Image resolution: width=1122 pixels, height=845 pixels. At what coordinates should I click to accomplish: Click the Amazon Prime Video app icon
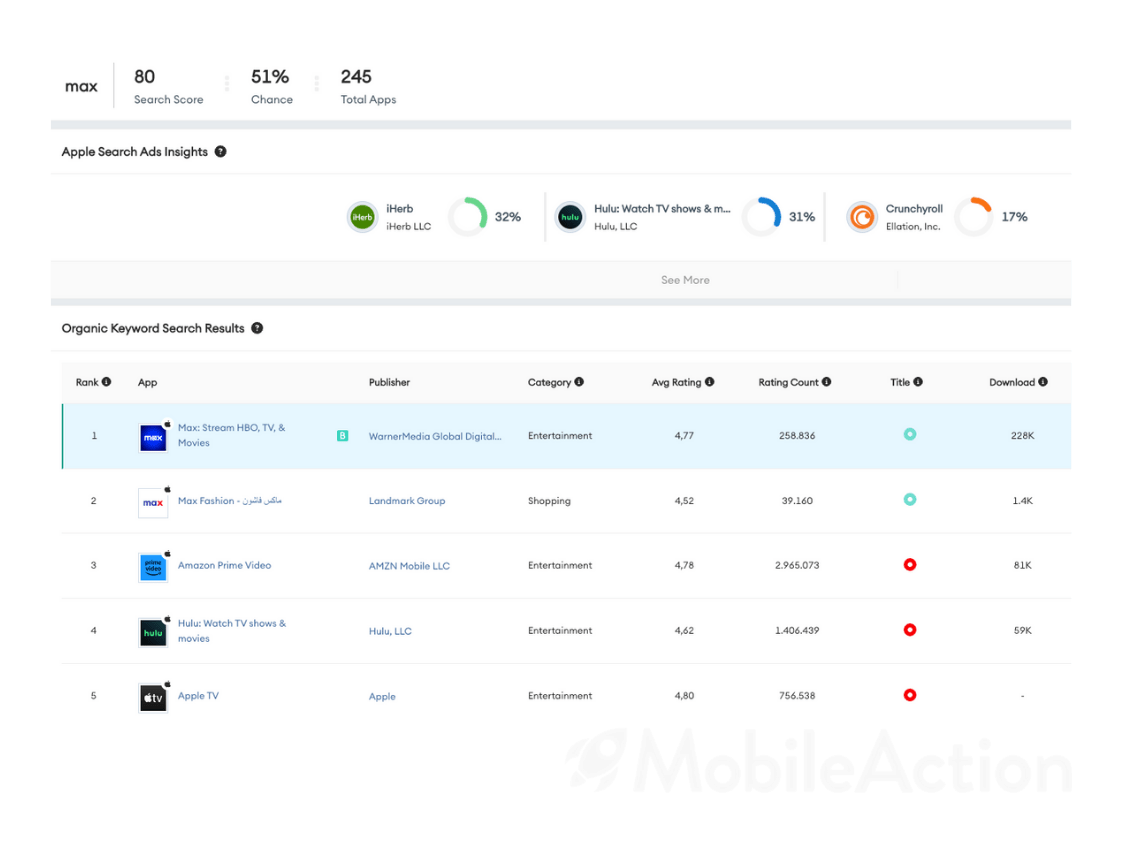tap(153, 567)
